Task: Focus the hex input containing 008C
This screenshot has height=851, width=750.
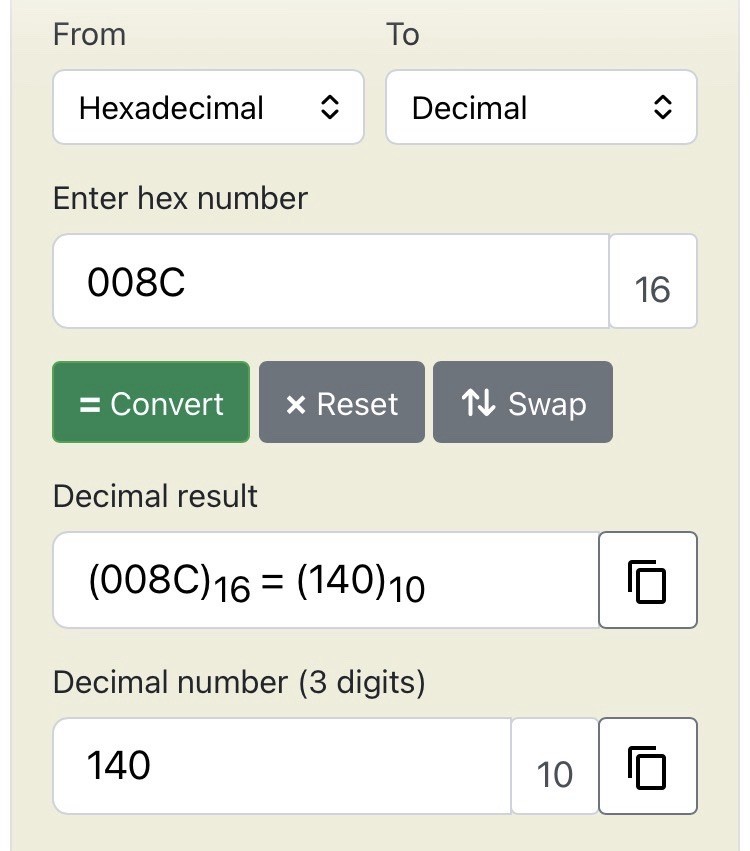Action: coord(330,282)
